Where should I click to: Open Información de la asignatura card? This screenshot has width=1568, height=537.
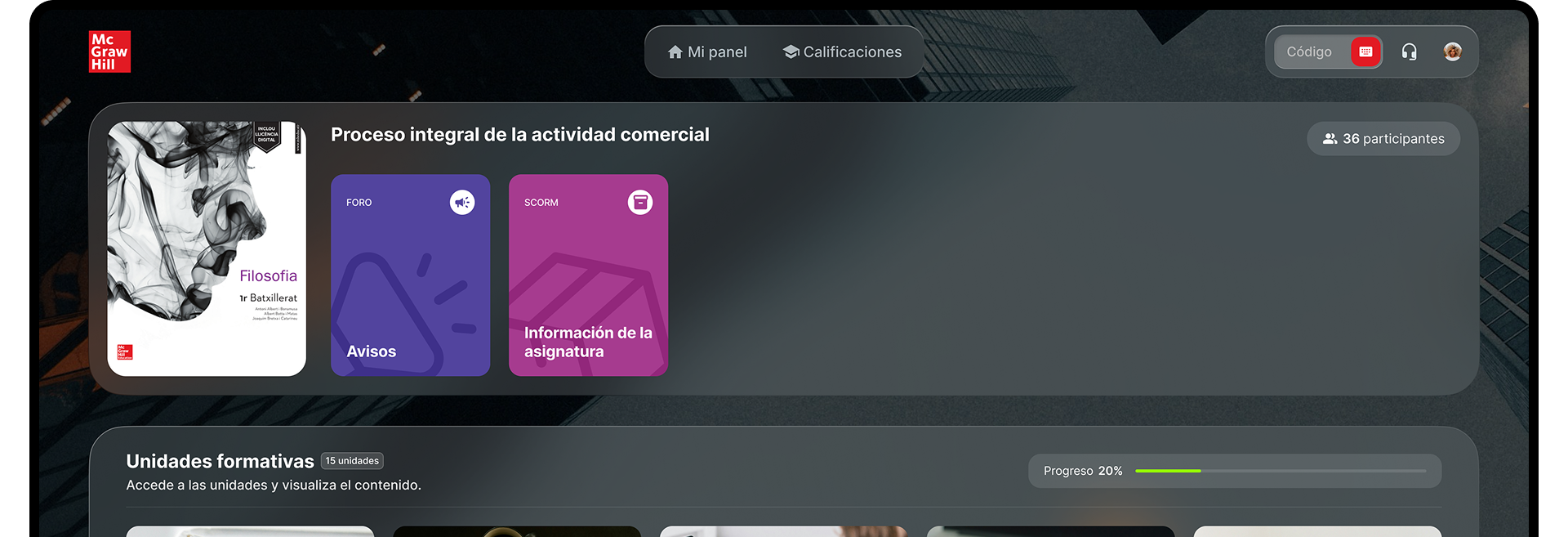point(588,275)
